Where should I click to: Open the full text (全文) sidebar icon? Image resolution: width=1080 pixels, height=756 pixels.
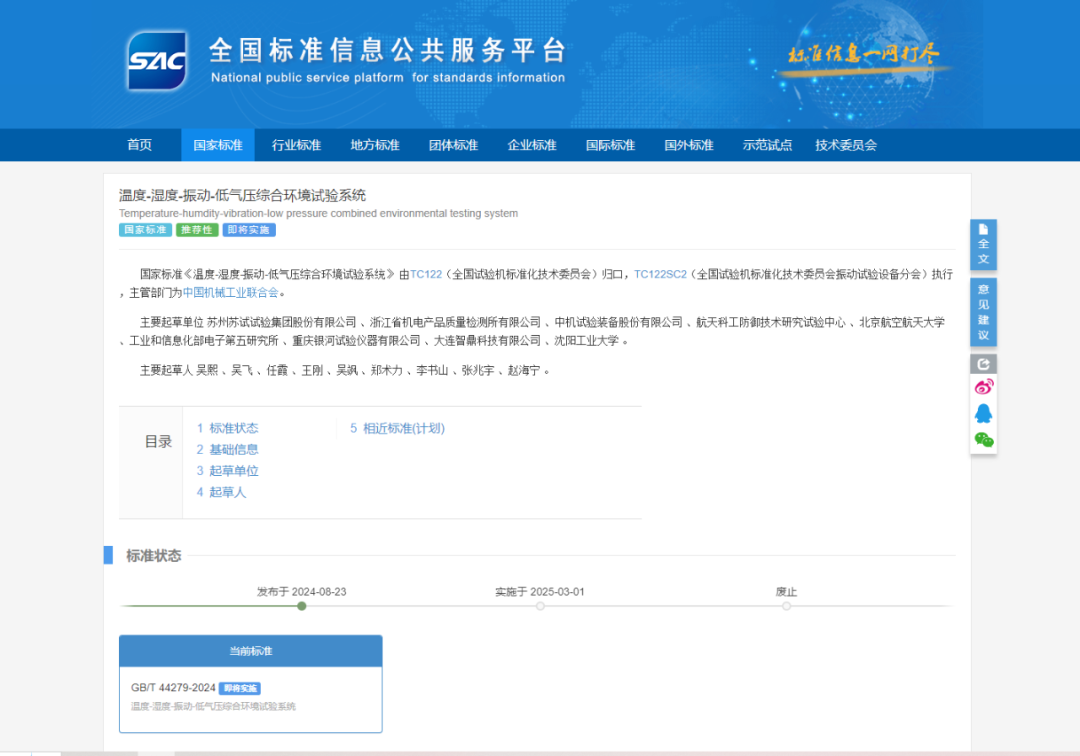click(x=983, y=244)
